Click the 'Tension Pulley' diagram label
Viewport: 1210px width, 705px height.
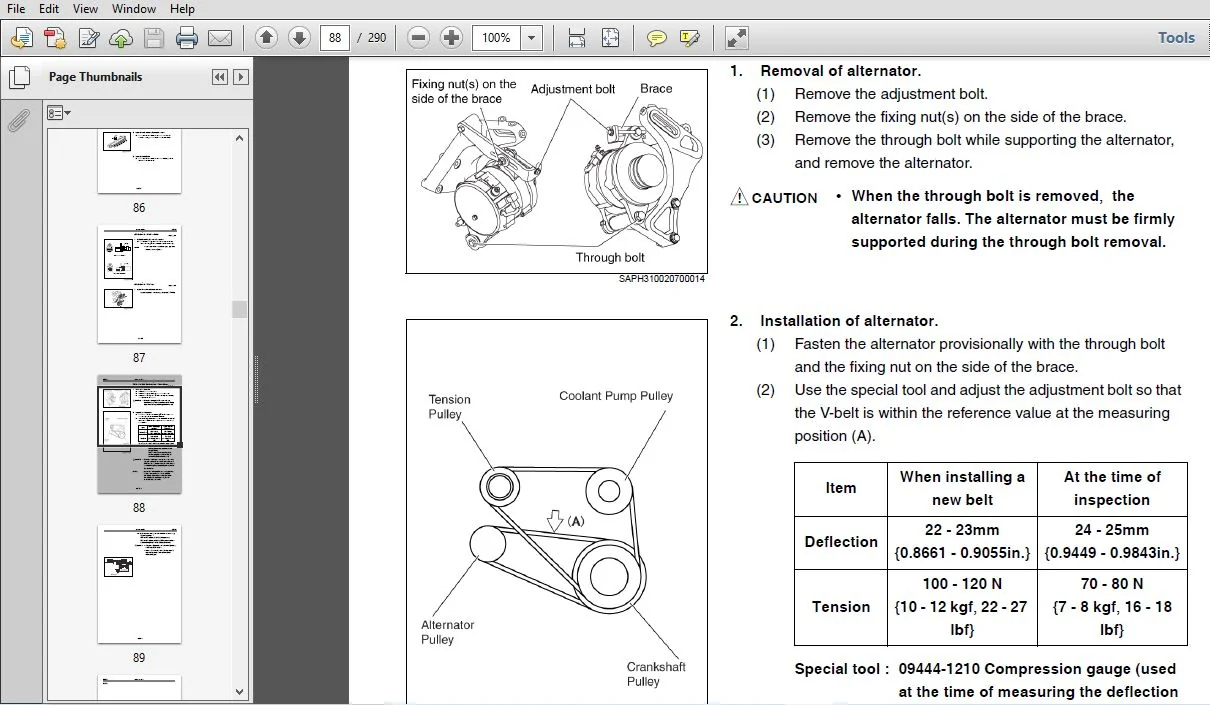[x=449, y=407]
